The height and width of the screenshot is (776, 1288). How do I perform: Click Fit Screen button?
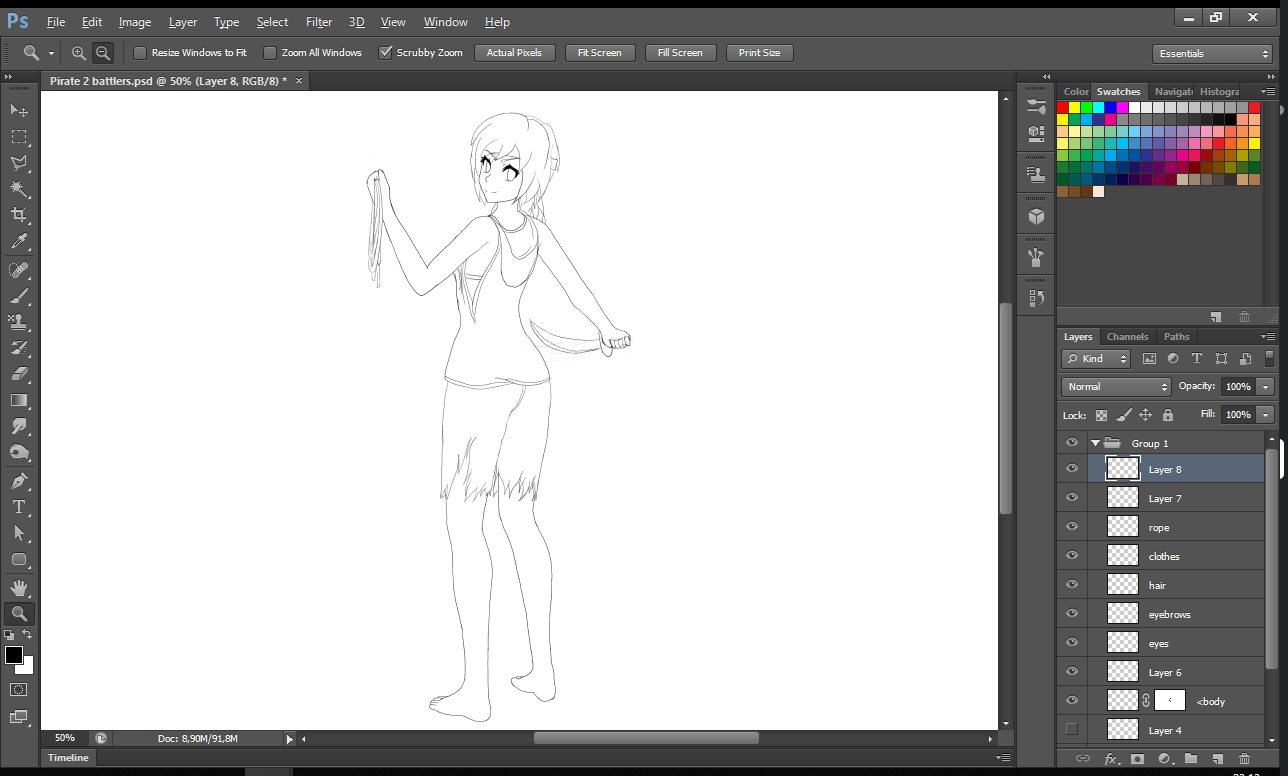coord(600,53)
